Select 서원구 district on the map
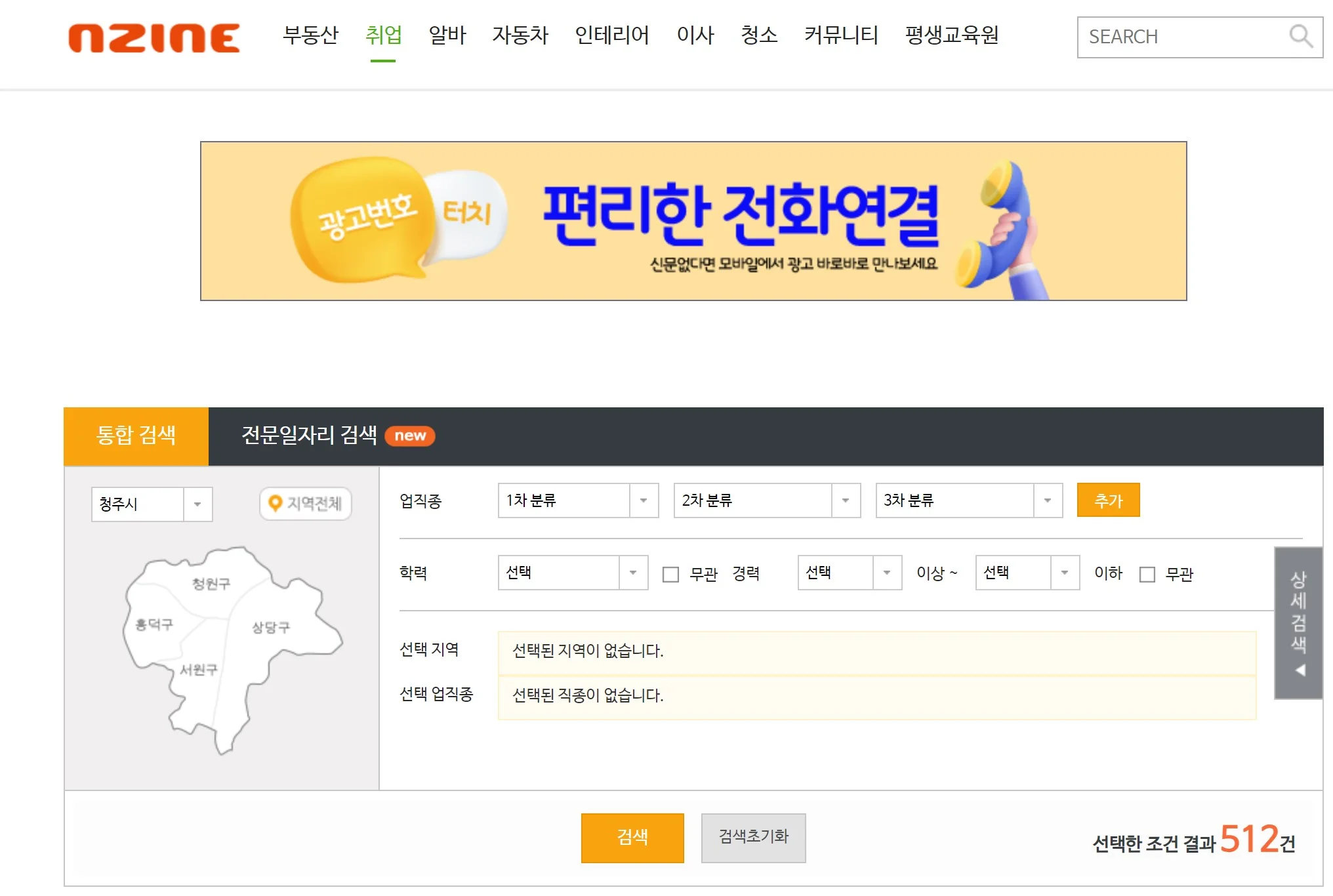The image size is (1333, 896). coord(198,670)
